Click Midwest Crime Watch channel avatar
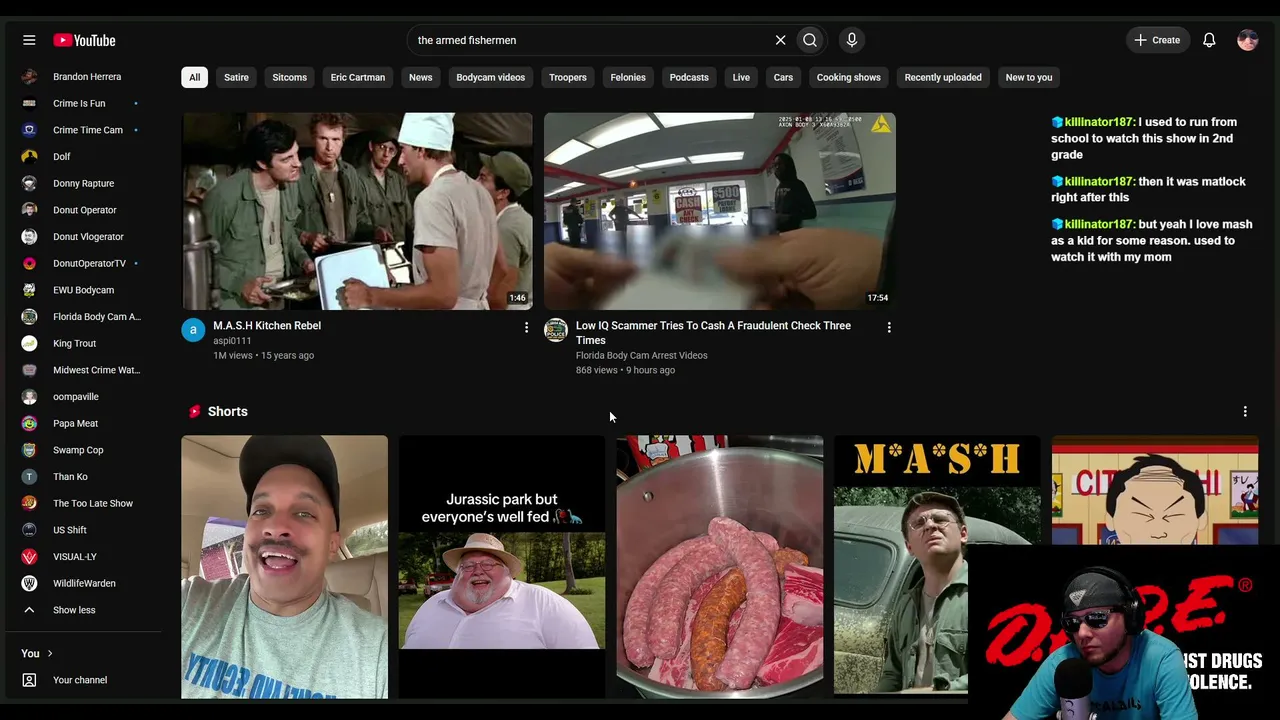Viewport: 1280px width, 720px height. pyautogui.click(x=30, y=370)
